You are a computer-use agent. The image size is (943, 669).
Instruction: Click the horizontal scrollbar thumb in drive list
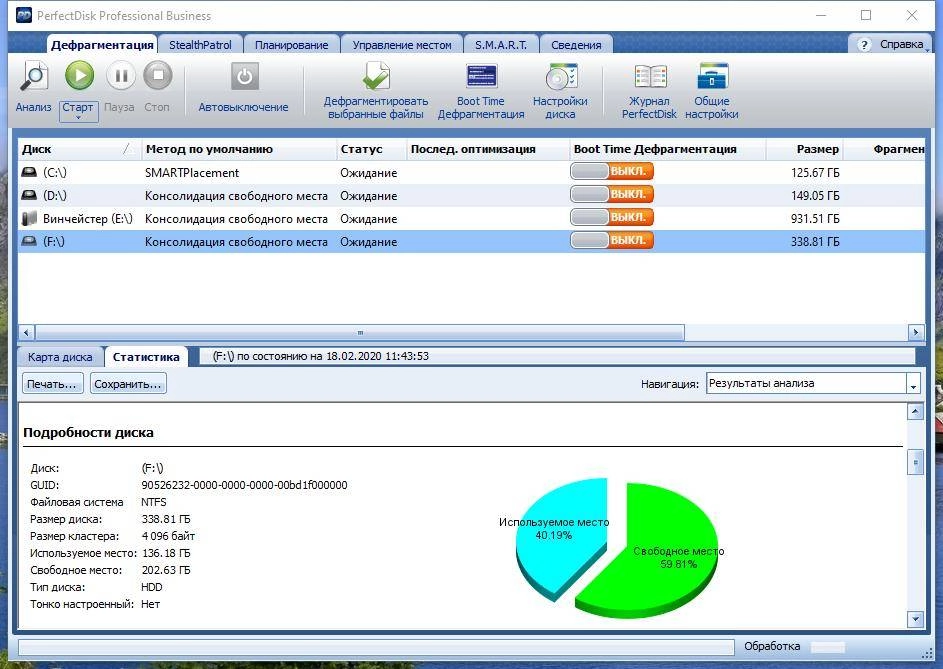pyautogui.click(x=360, y=332)
